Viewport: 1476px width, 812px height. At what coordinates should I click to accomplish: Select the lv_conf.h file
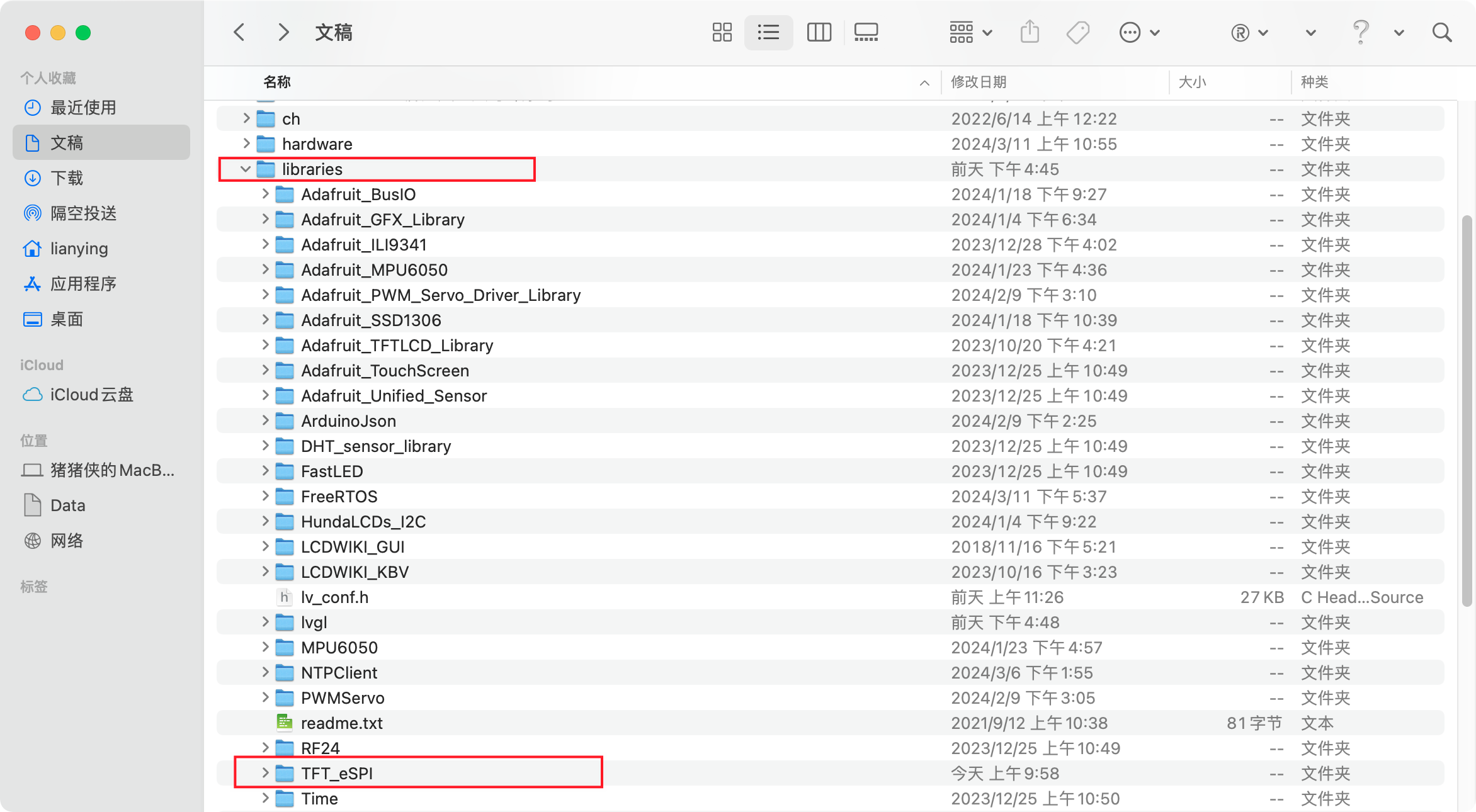334,597
